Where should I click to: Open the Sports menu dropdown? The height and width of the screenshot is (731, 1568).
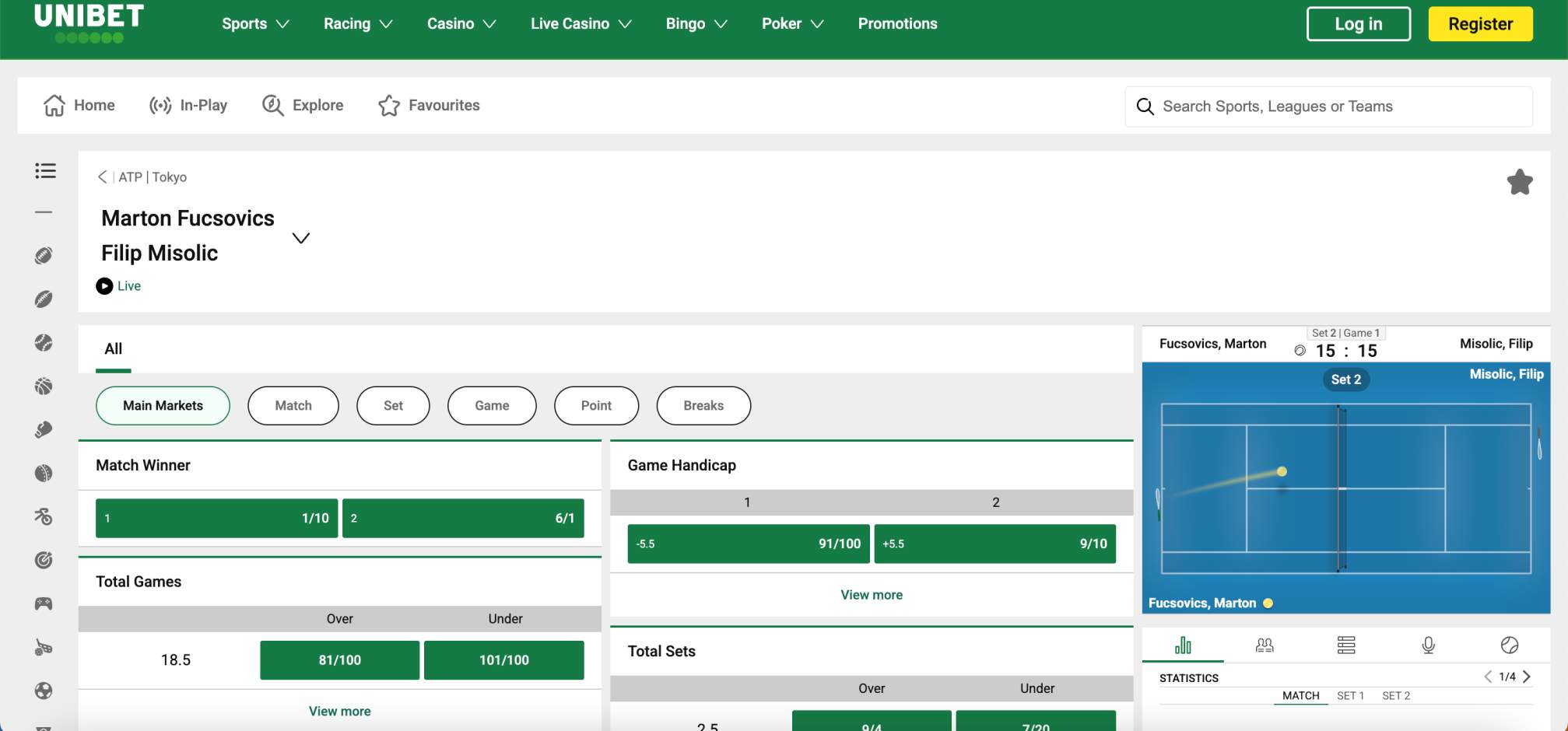254,23
